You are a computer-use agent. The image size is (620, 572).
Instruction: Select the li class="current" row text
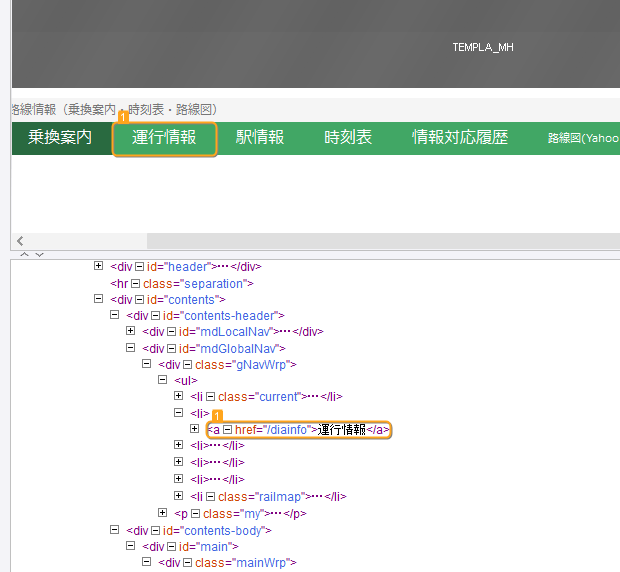266,397
